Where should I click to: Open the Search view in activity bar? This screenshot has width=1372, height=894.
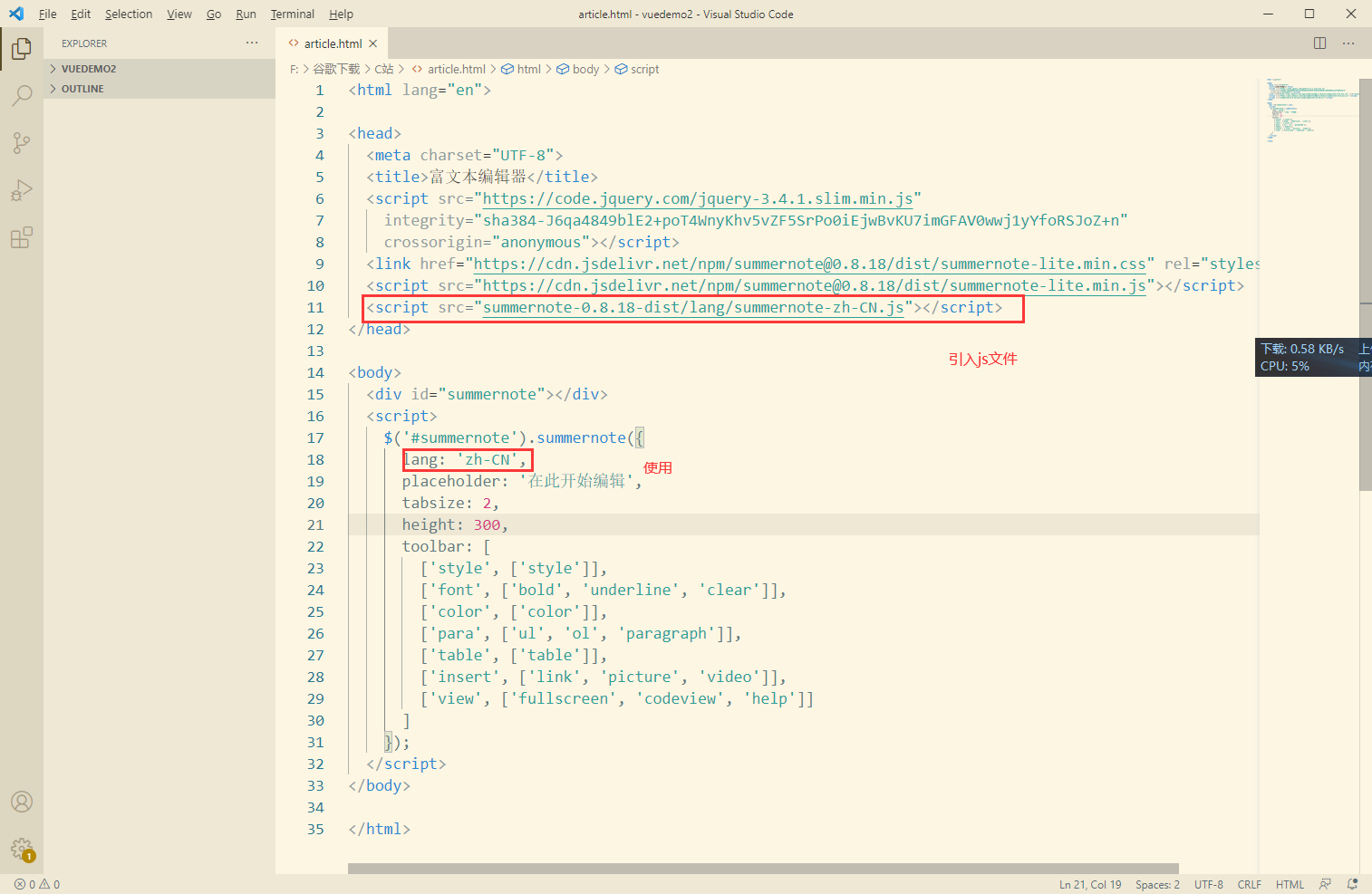(x=22, y=95)
